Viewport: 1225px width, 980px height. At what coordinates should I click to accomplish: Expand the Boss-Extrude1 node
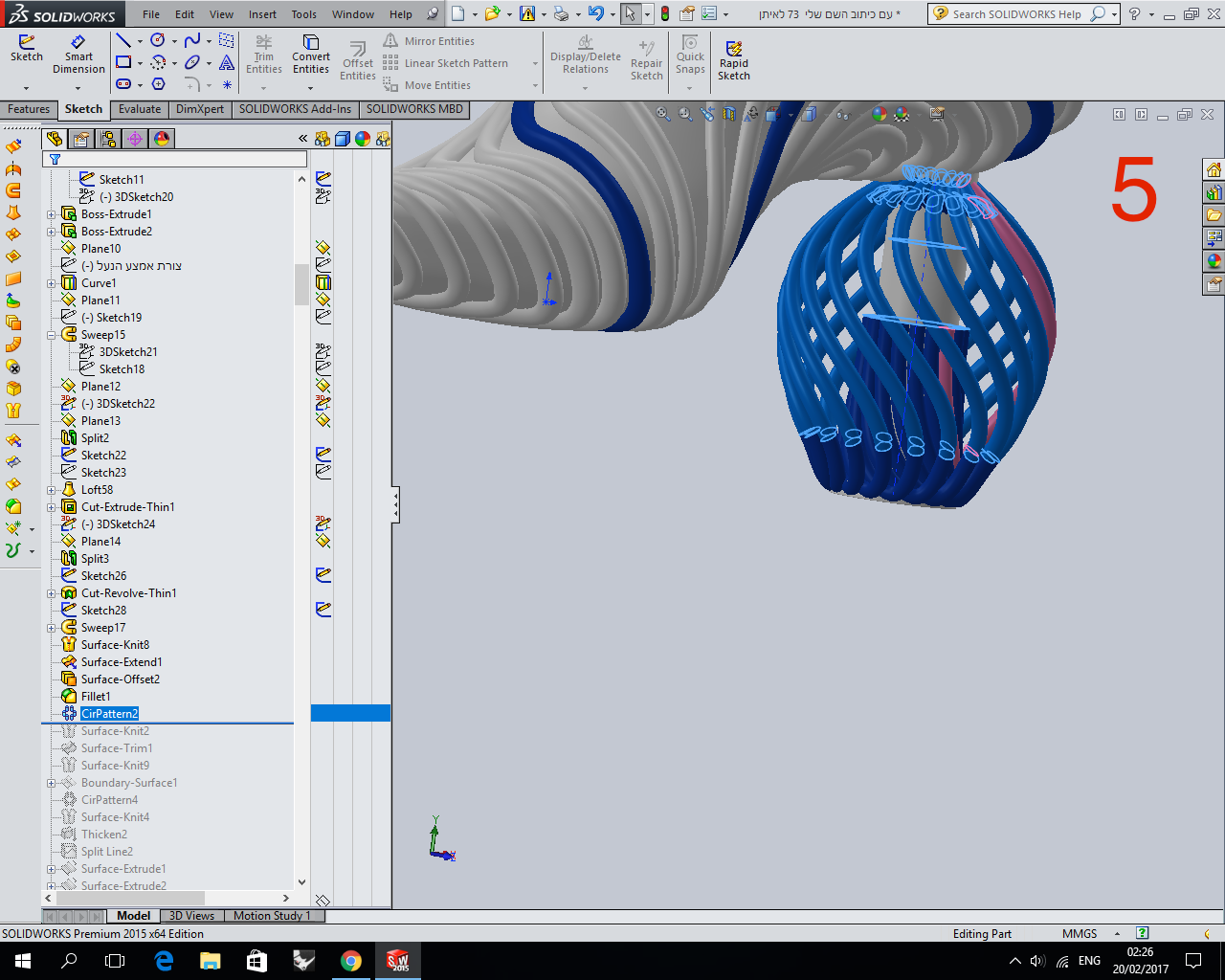point(51,214)
